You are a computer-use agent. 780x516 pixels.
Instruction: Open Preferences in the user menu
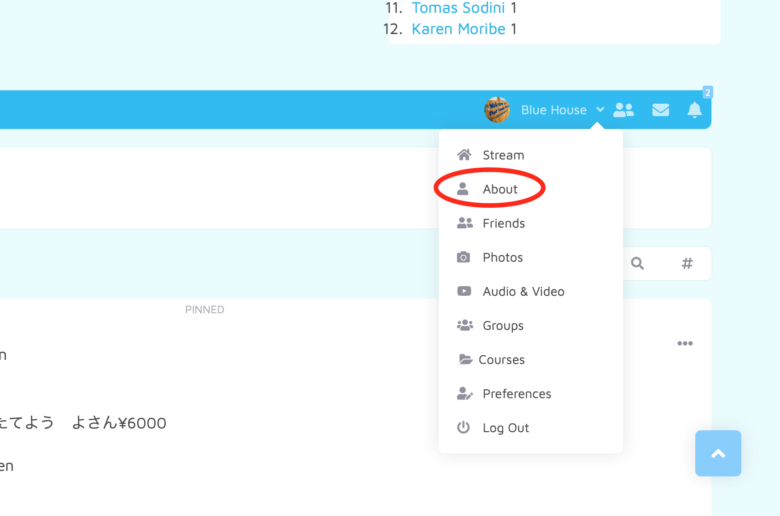point(516,393)
